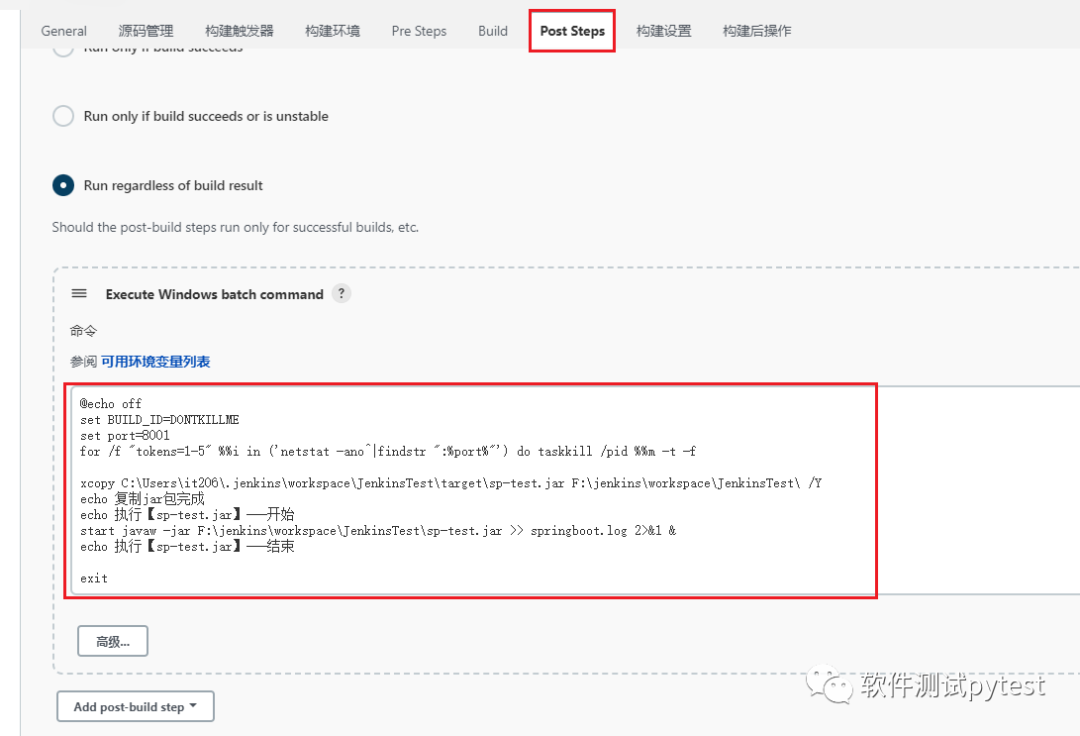Click the 'exit' line in the command box
The image size is (1080, 736).
coord(94,578)
